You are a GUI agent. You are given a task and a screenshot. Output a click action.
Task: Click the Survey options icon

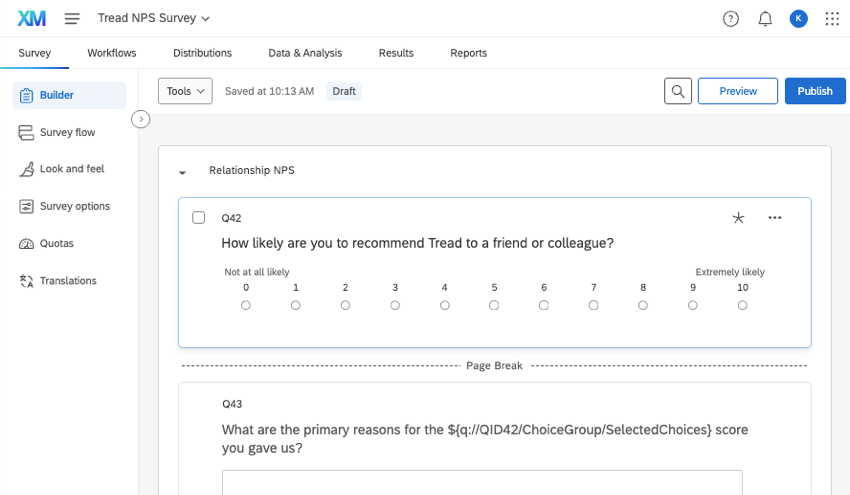pos(26,207)
